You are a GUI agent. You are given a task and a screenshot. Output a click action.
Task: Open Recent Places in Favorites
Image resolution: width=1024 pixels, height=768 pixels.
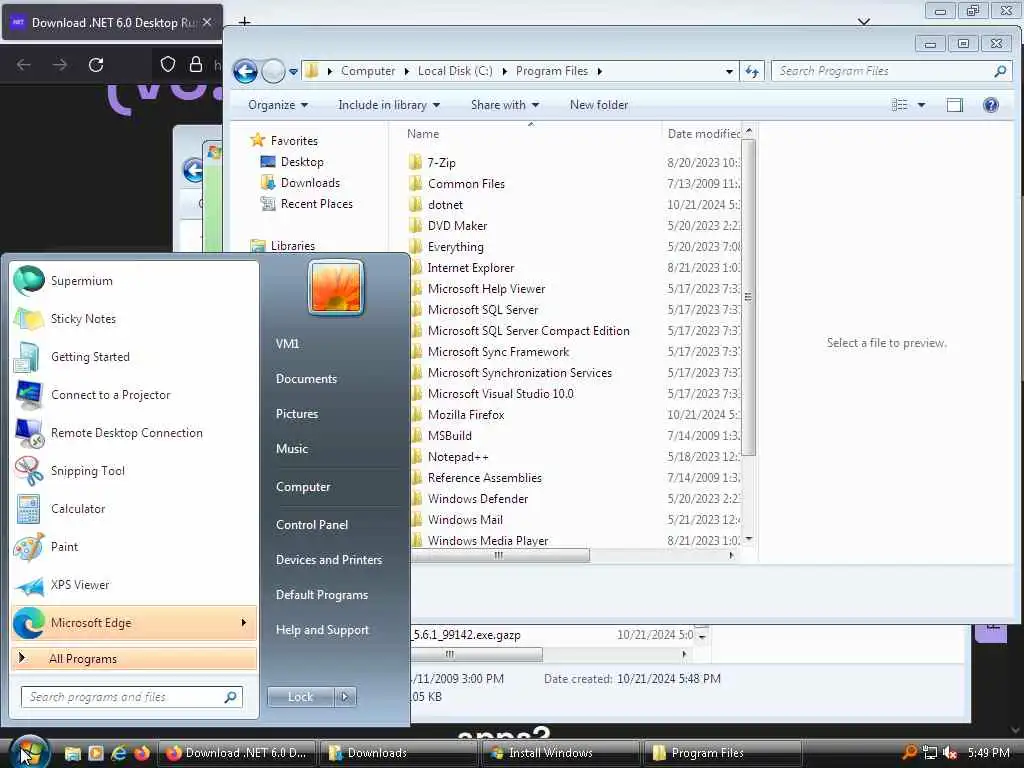click(316, 204)
